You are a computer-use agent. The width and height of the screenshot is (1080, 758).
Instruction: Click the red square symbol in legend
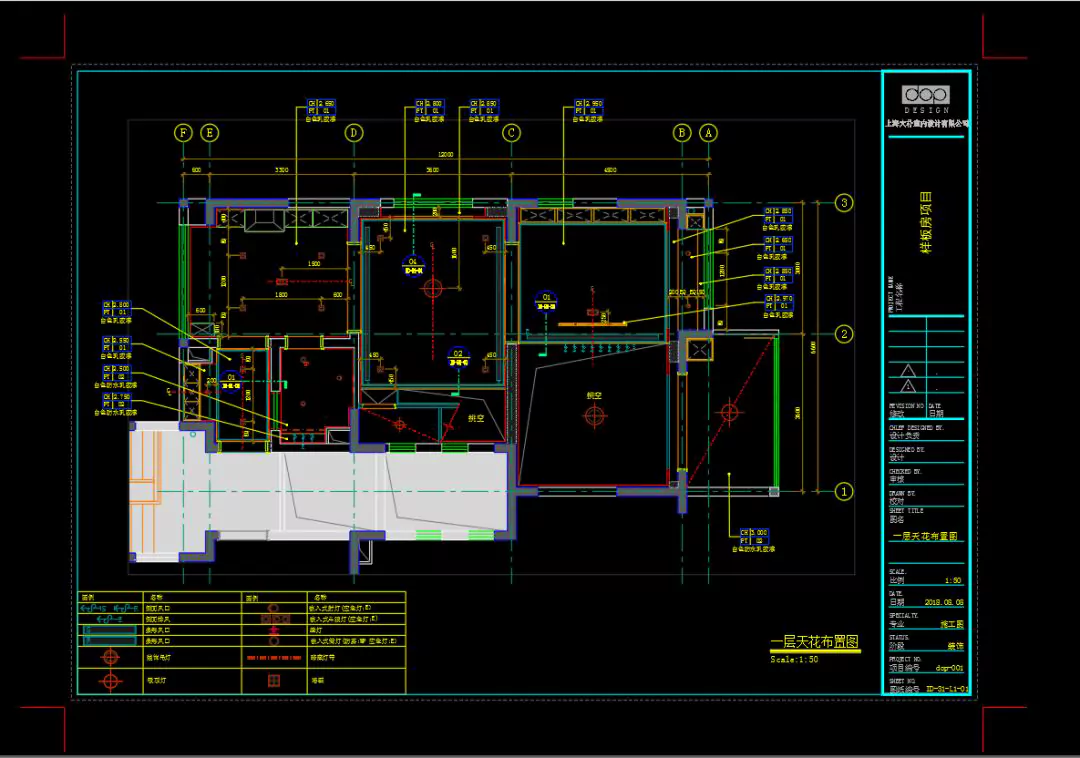pyautogui.click(x=272, y=681)
